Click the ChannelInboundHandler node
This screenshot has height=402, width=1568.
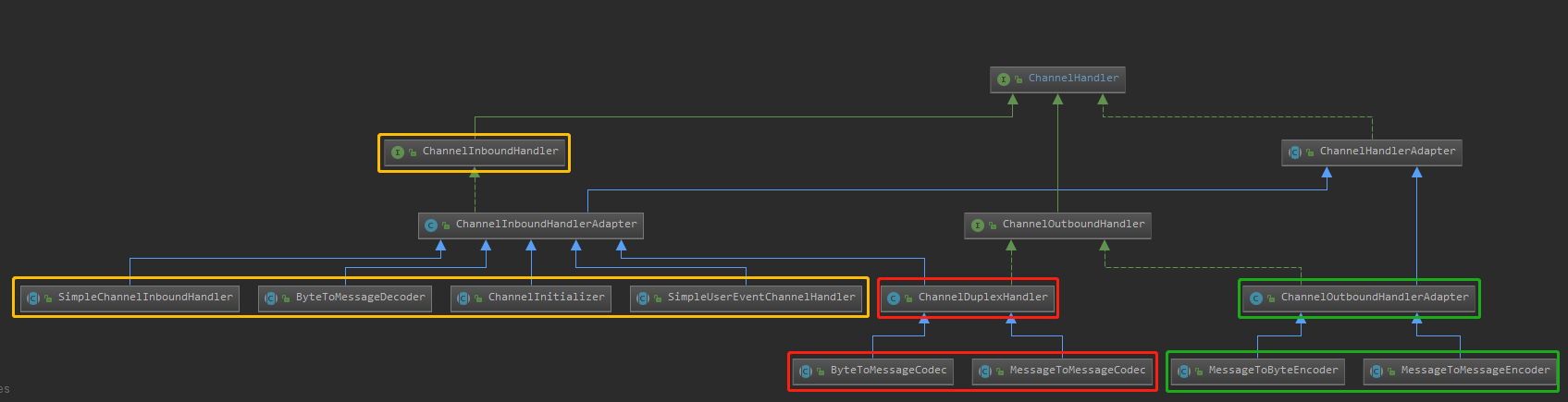coord(475,152)
